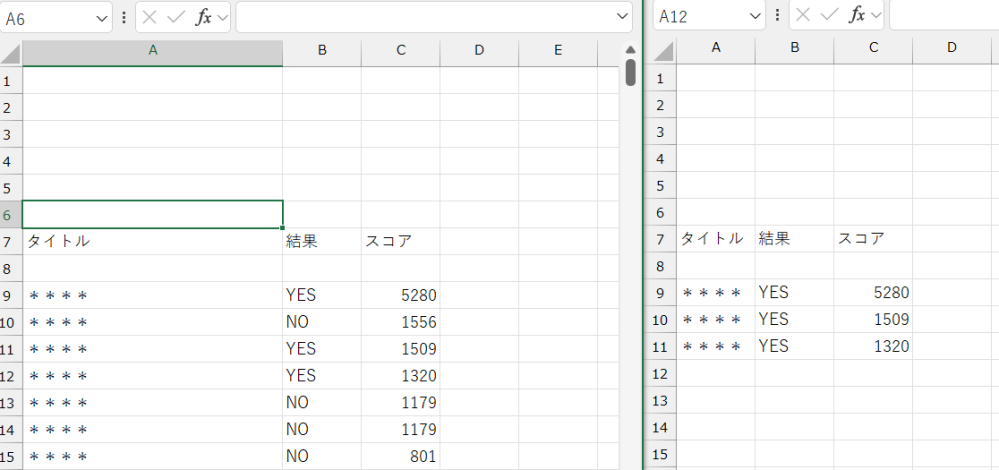Click the Cancel X icon next to A6 name box

pos(149,17)
